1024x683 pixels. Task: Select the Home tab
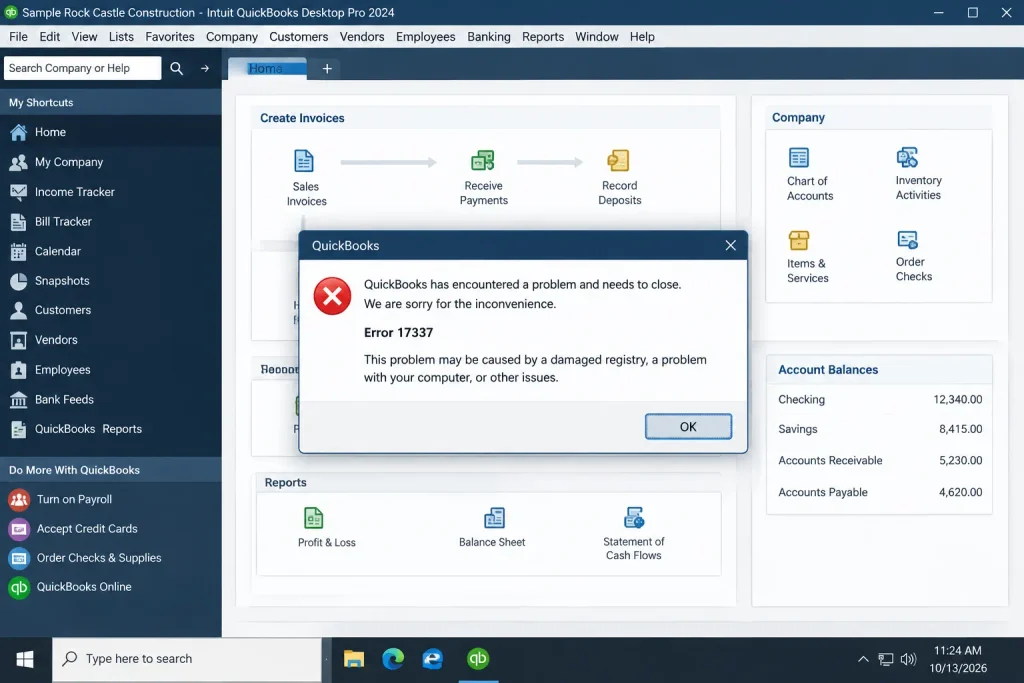click(266, 68)
